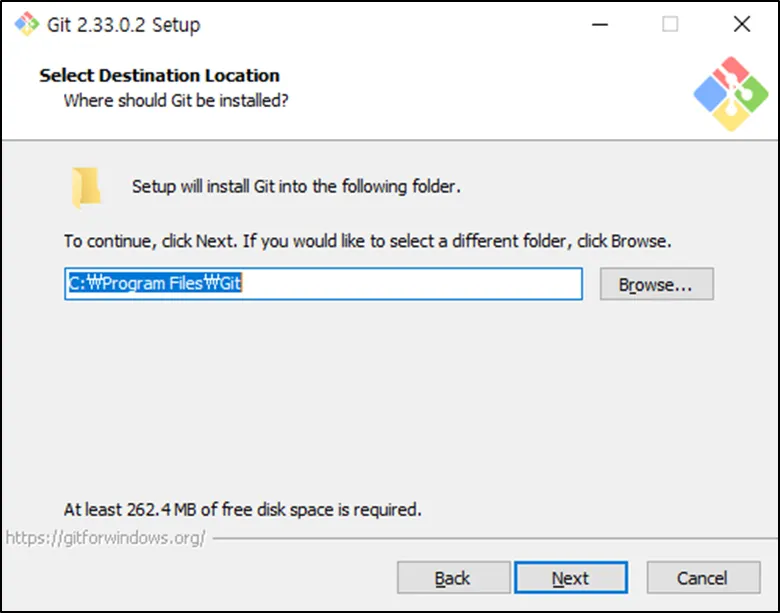Click the highlighted C:\Program Files\Git path text
Screen dimensions: 780x613
pos(155,284)
